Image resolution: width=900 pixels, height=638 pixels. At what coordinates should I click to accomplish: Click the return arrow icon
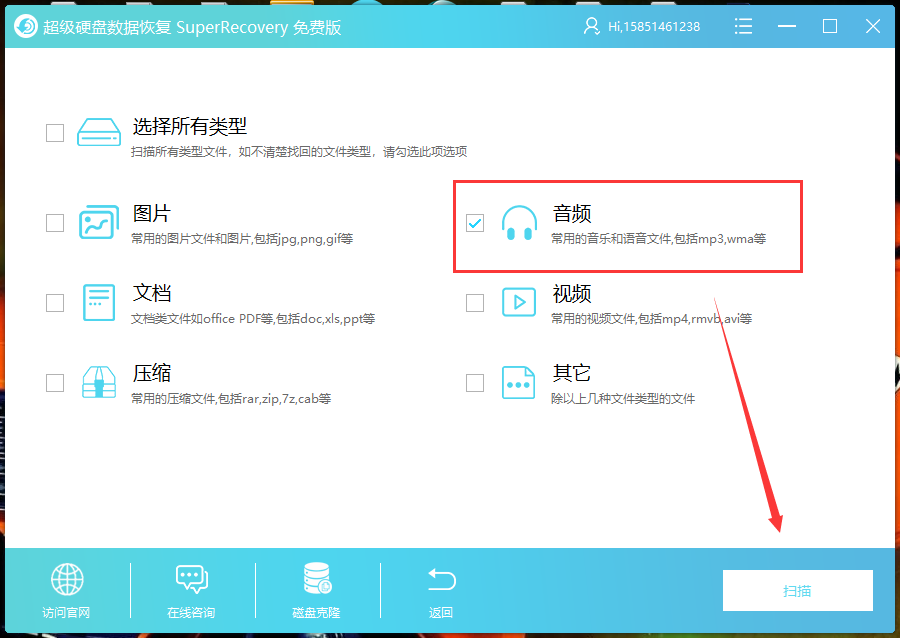click(x=441, y=579)
